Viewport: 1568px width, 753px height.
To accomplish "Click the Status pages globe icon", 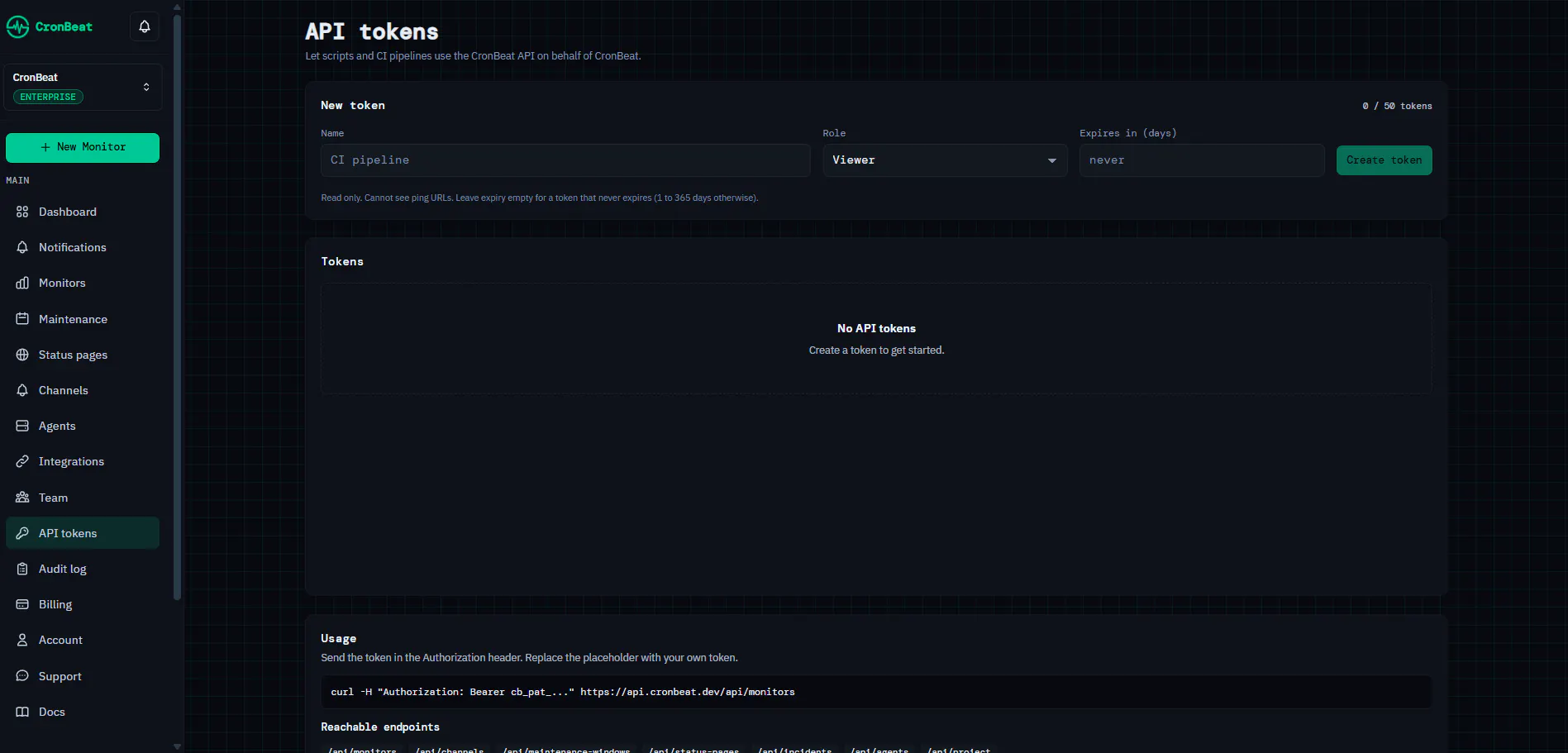I will [x=22, y=355].
